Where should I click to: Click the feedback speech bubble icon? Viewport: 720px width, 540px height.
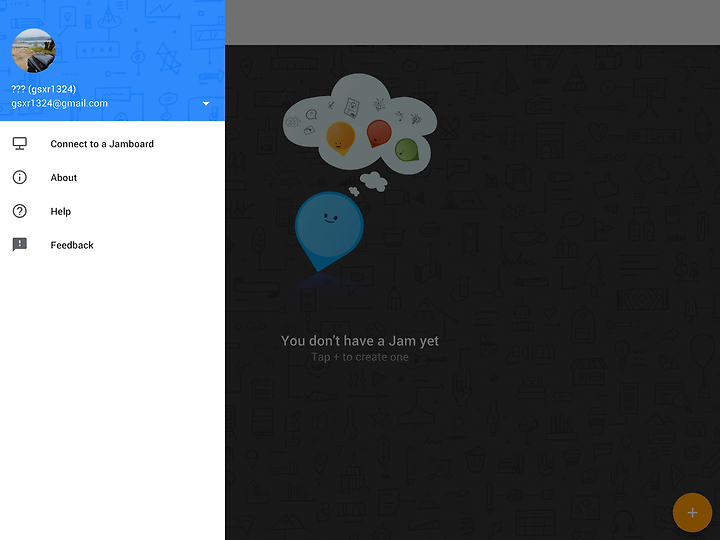coord(20,245)
